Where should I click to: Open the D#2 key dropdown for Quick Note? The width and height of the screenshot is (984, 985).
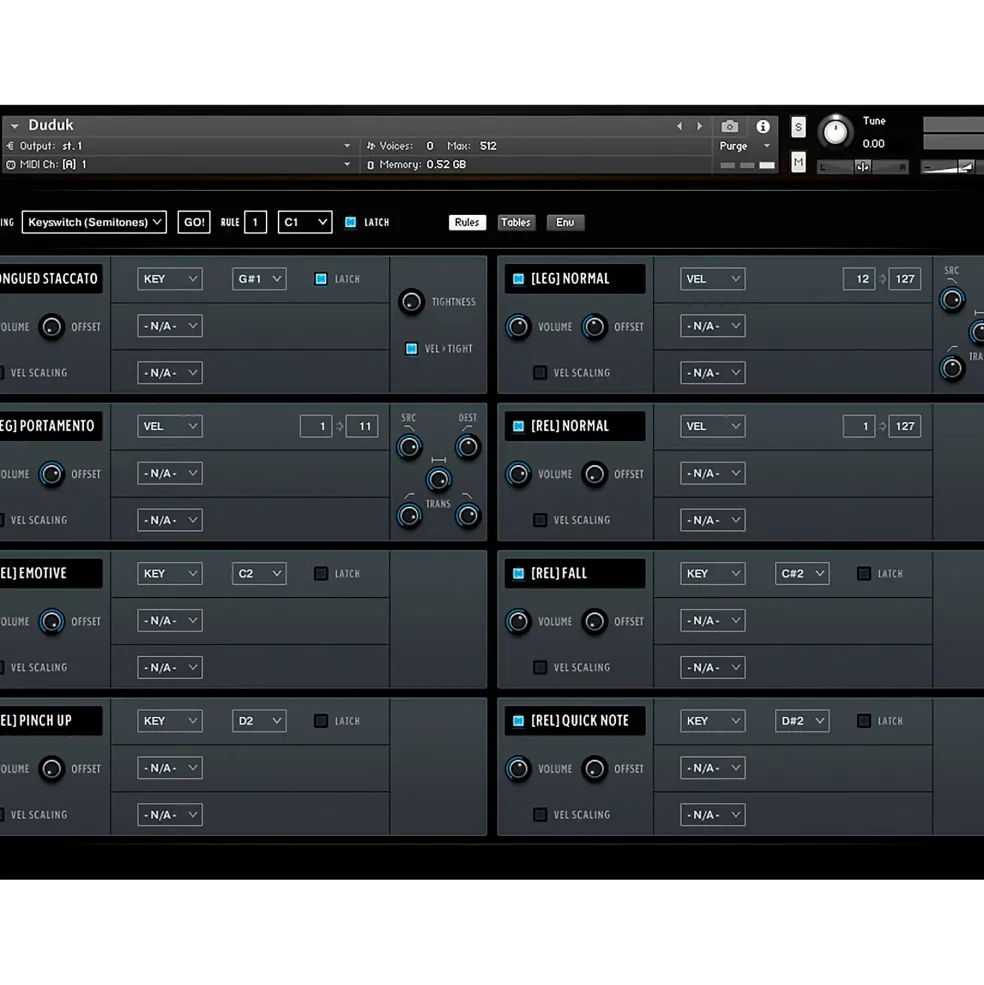(x=802, y=721)
